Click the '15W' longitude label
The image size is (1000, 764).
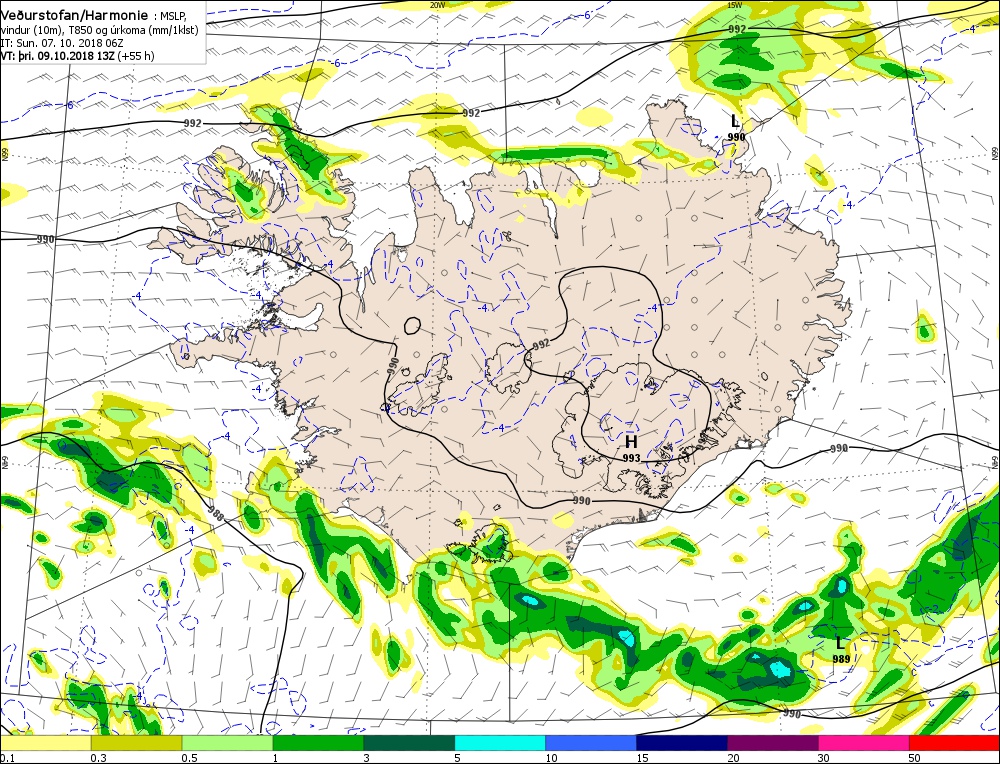[734, 5]
